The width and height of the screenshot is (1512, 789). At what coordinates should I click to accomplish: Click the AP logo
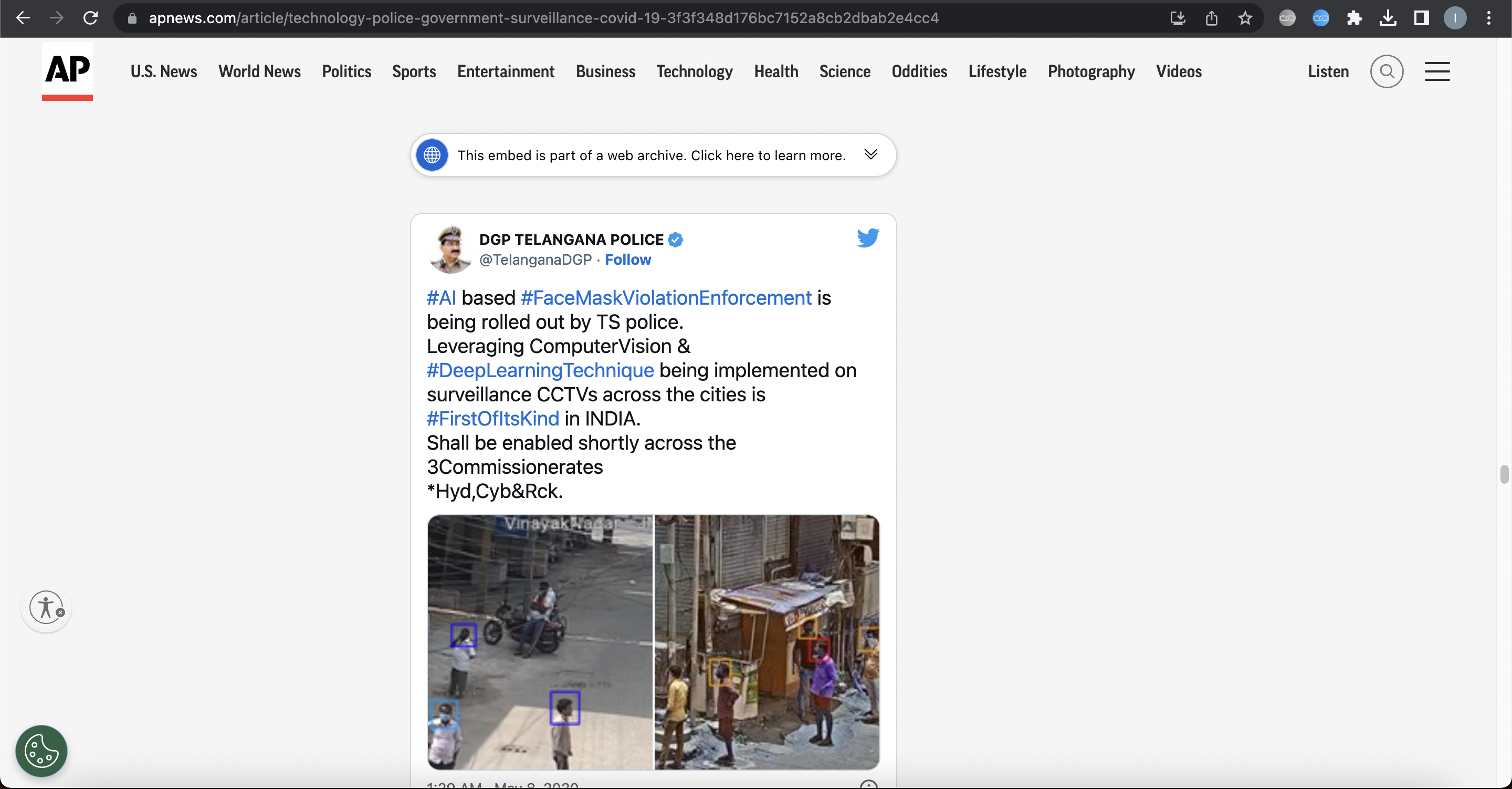click(67, 71)
